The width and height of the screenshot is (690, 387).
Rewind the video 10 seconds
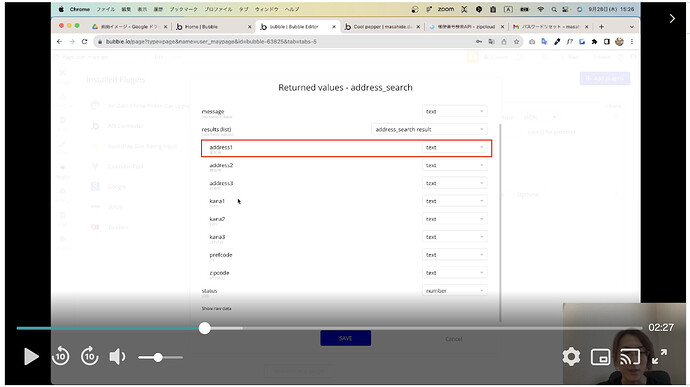60,356
